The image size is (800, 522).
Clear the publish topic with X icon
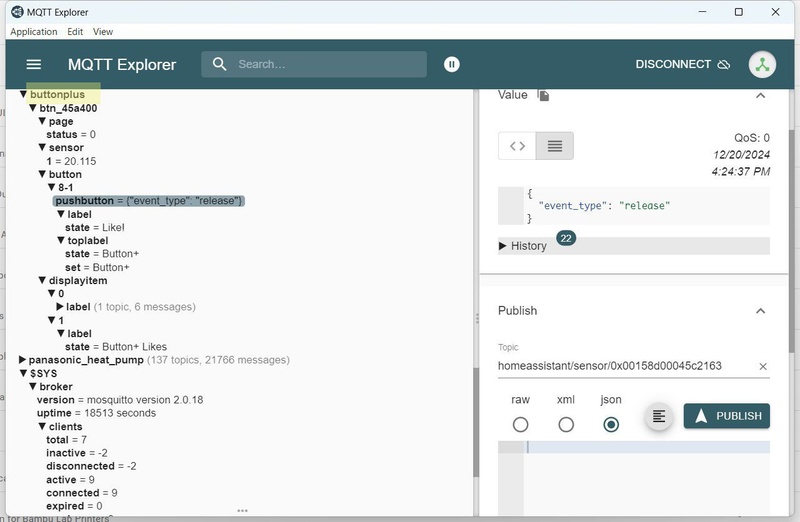point(763,366)
